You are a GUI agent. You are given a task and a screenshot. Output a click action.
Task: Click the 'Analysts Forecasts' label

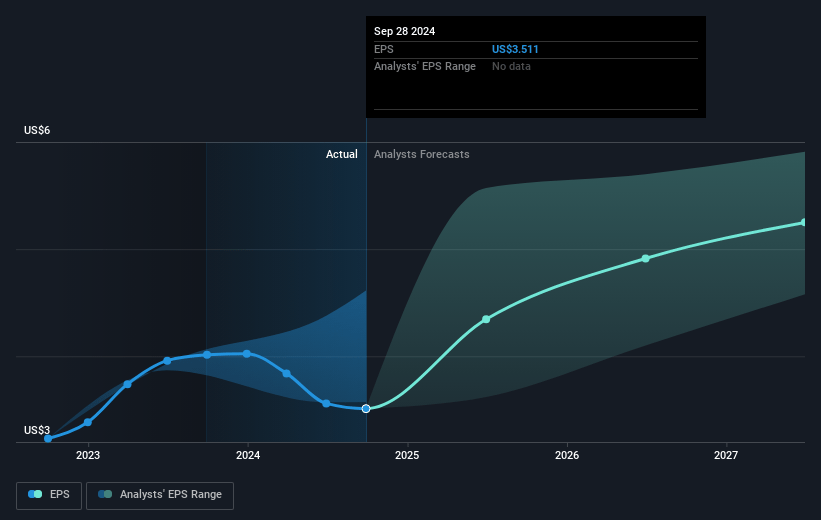pos(421,154)
